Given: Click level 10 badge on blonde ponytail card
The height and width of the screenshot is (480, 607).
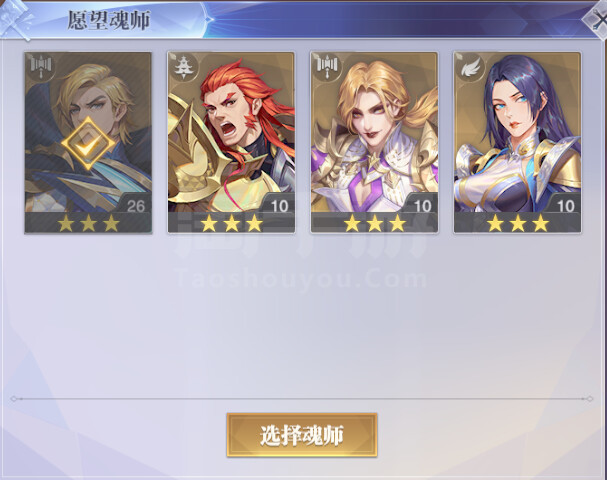Looking at the screenshot, I should 423,205.
